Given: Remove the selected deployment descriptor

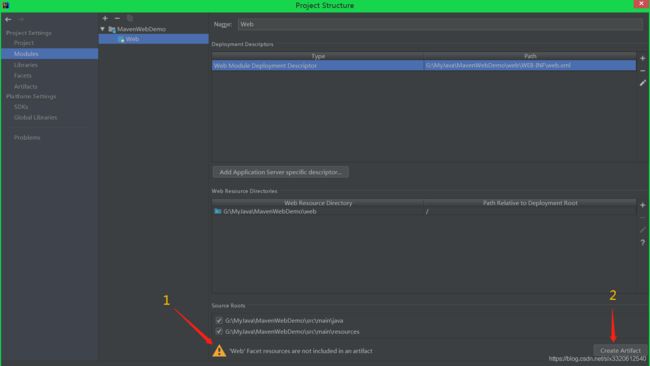Looking at the screenshot, I should click(643, 71).
